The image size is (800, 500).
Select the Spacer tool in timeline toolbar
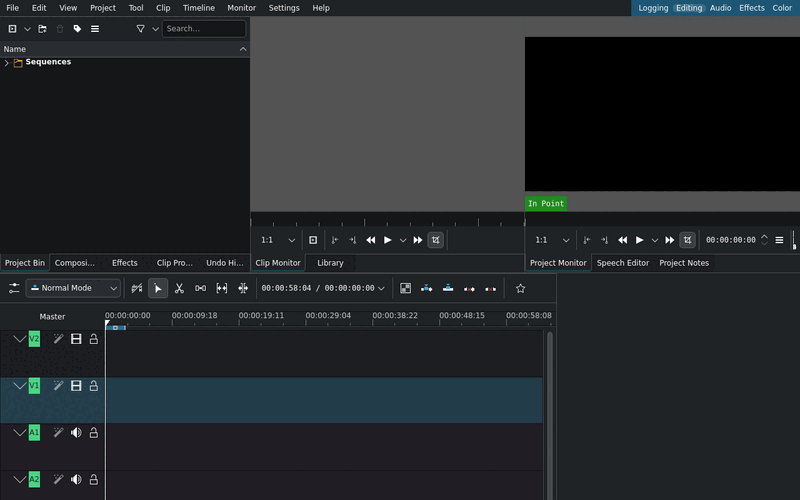[201, 288]
